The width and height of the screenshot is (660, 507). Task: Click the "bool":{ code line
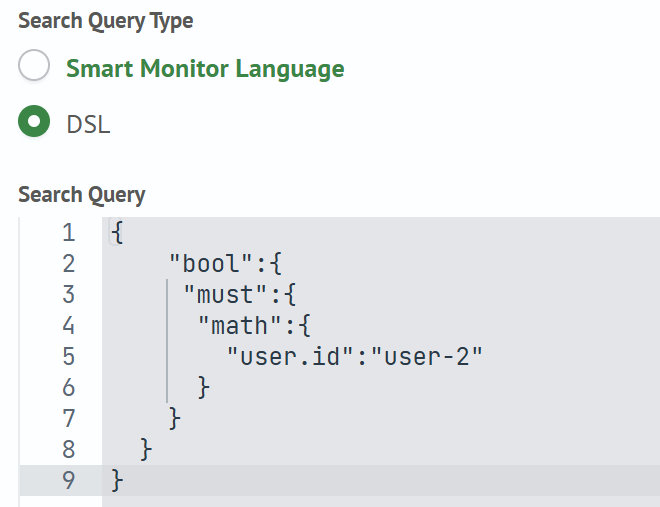[225, 264]
